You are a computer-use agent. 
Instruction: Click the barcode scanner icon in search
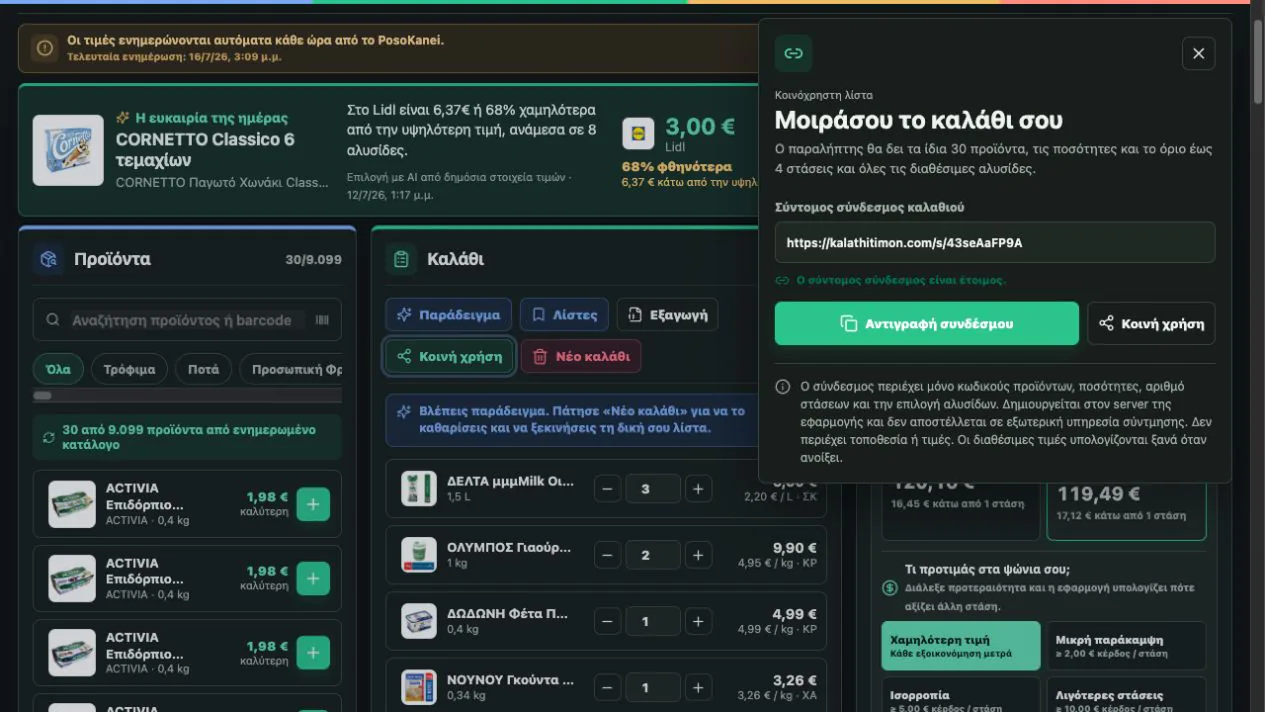[322, 320]
